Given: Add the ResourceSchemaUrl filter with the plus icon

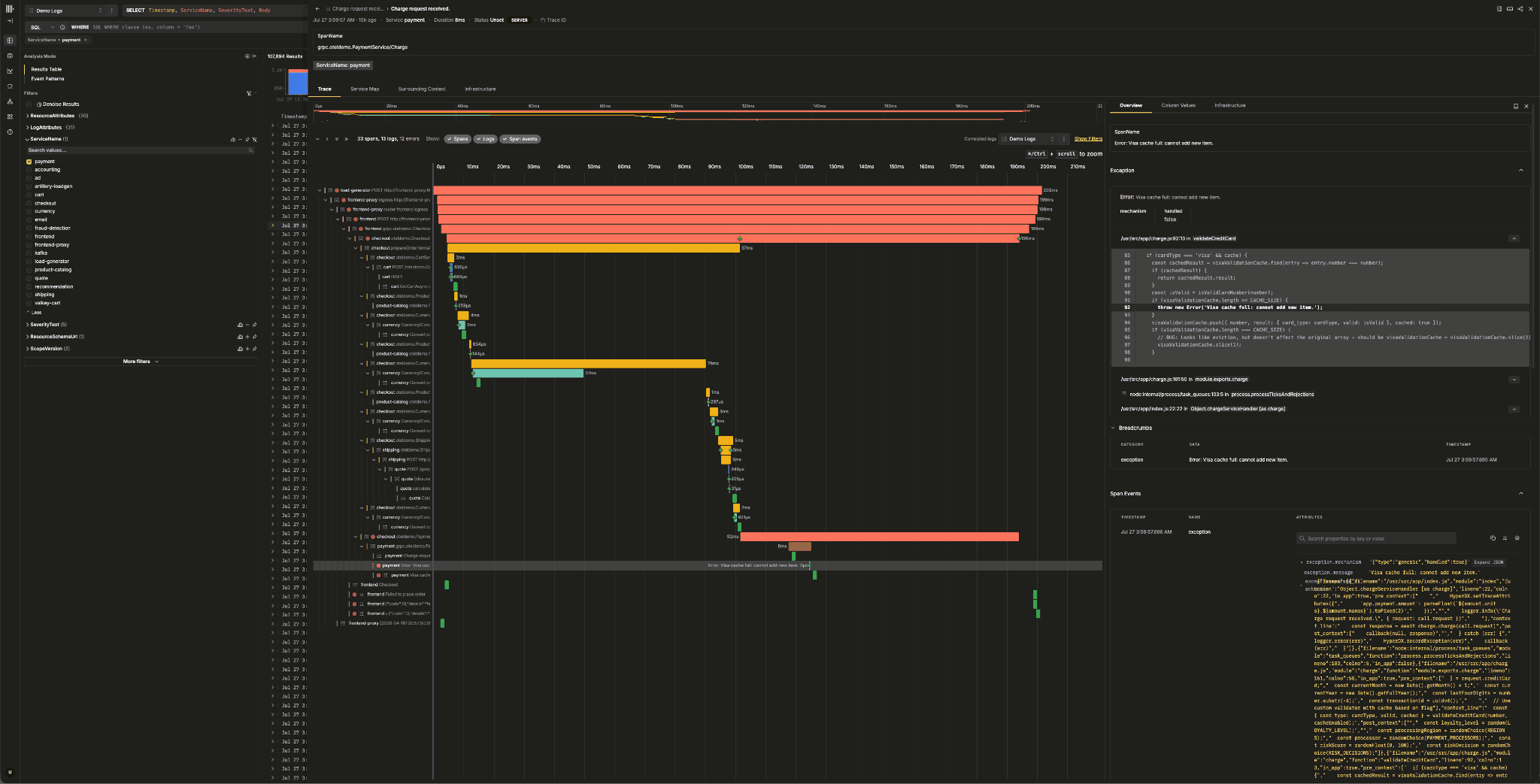Looking at the screenshot, I should 247,337.
